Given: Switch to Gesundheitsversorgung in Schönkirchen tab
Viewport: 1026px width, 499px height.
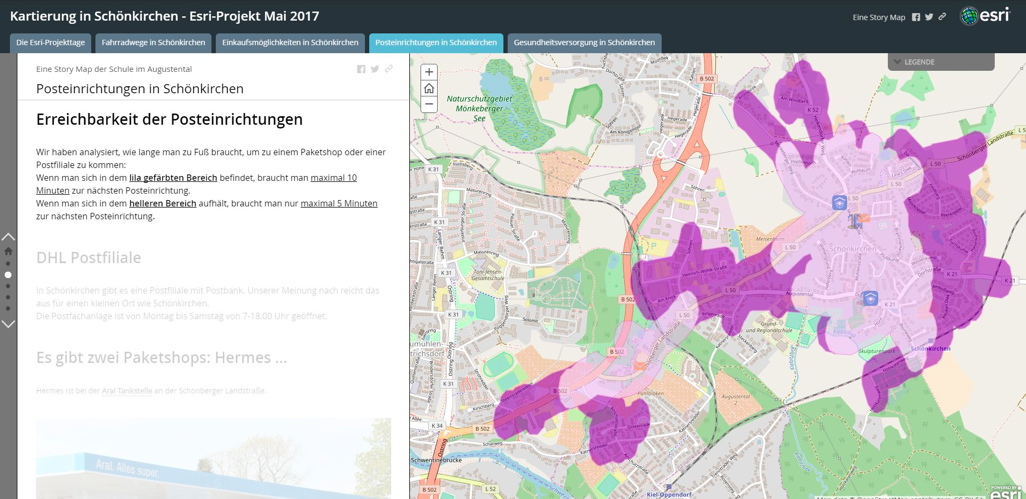Looking at the screenshot, I should click(x=584, y=43).
